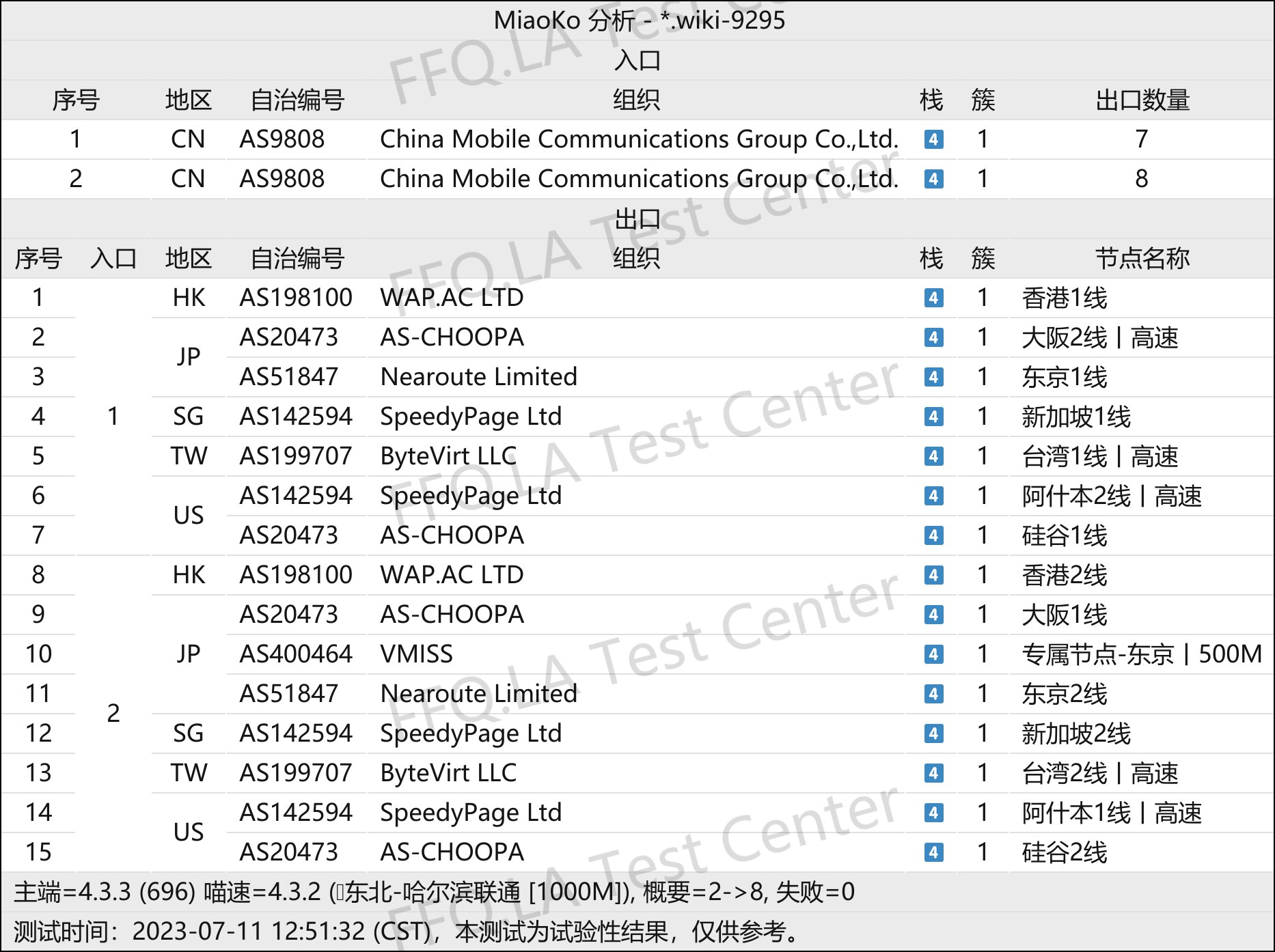Select the title text MiaoKo 分析 - *.wiki-9295

[639, 20]
